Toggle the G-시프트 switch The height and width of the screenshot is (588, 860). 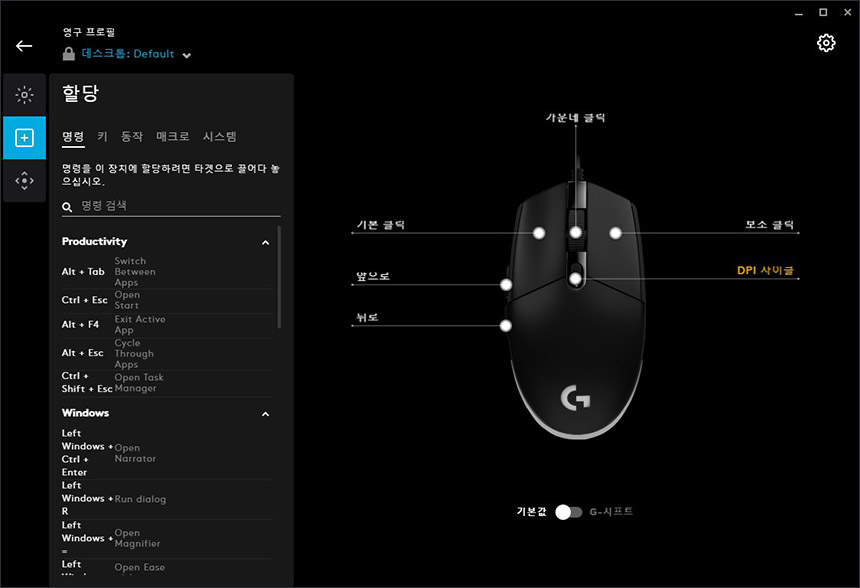pos(569,512)
